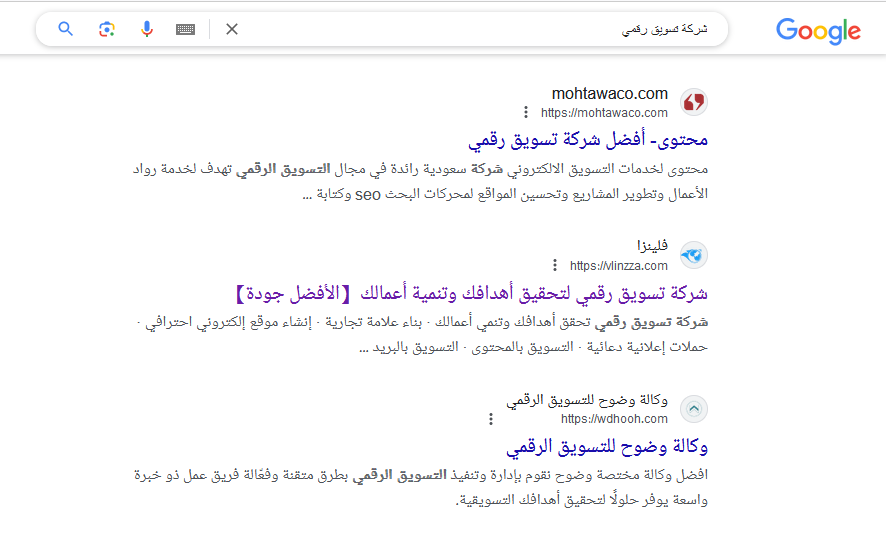Open three-dot menu for wdhooh.com result
Image resolution: width=886 pixels, height=536 pixels.
tap(491, 419)
